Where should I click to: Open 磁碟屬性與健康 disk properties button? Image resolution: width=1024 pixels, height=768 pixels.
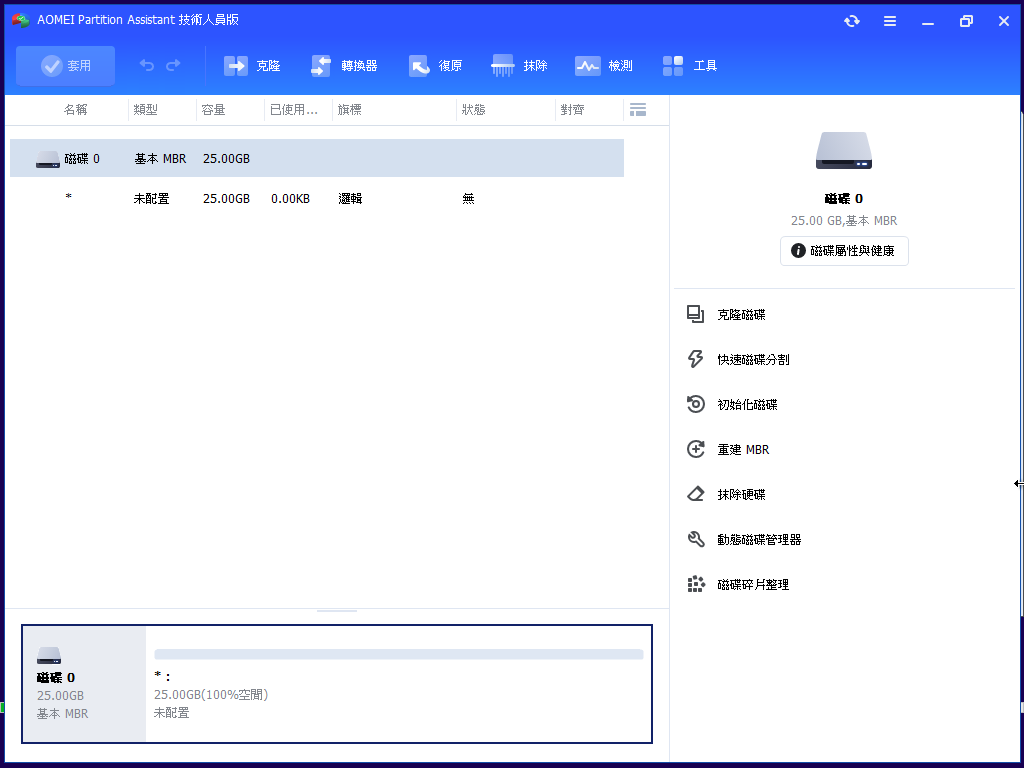pos(844,251)
